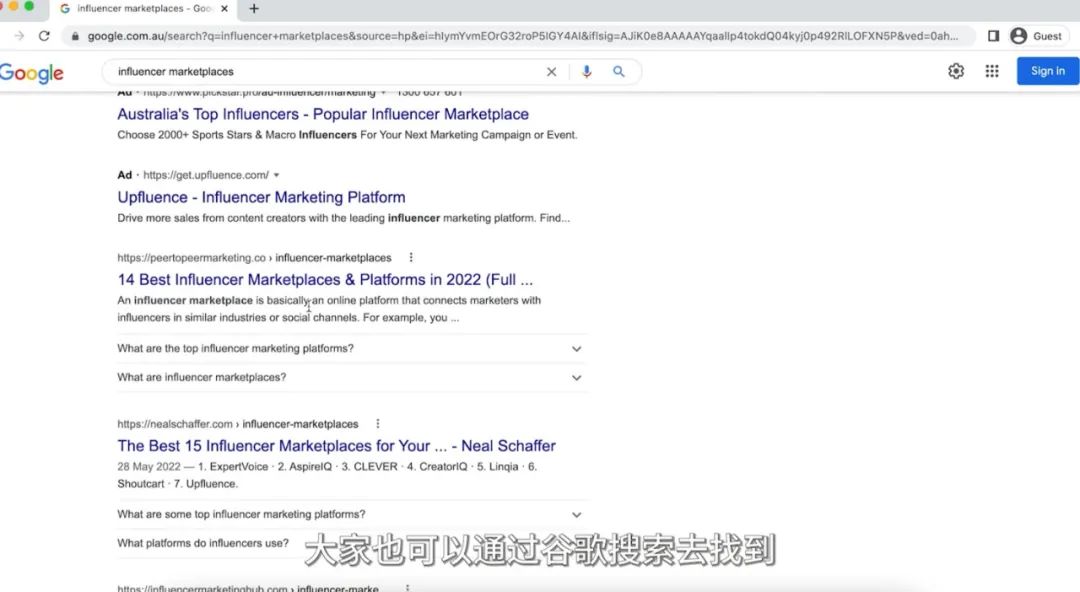
Task: Click the browser forward arrow
Action: coord(19,36)
